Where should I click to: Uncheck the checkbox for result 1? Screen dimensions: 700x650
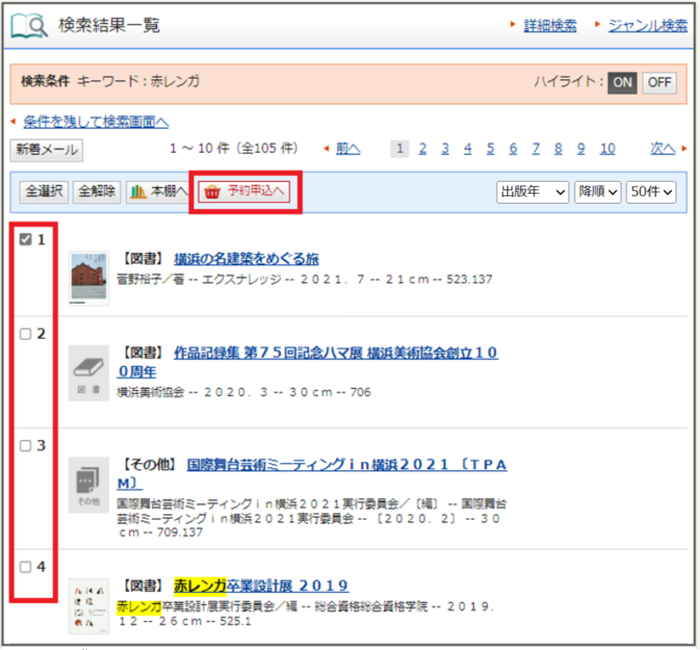(25, 240)
